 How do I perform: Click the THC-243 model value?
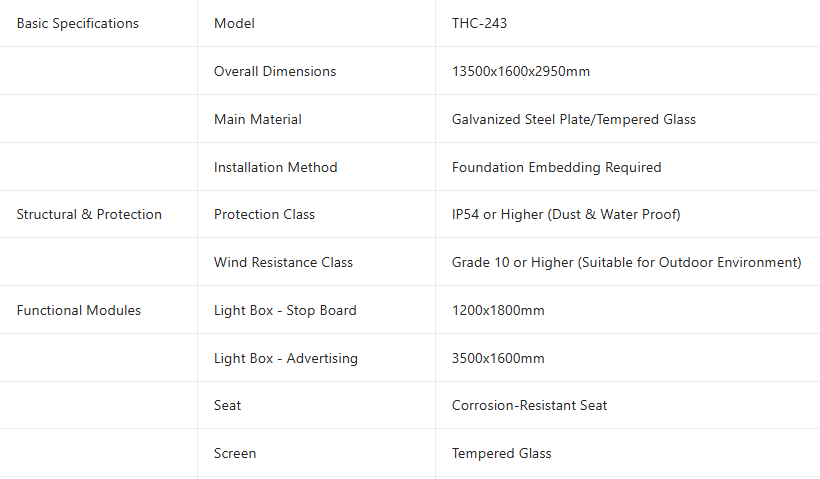[480, 23]
